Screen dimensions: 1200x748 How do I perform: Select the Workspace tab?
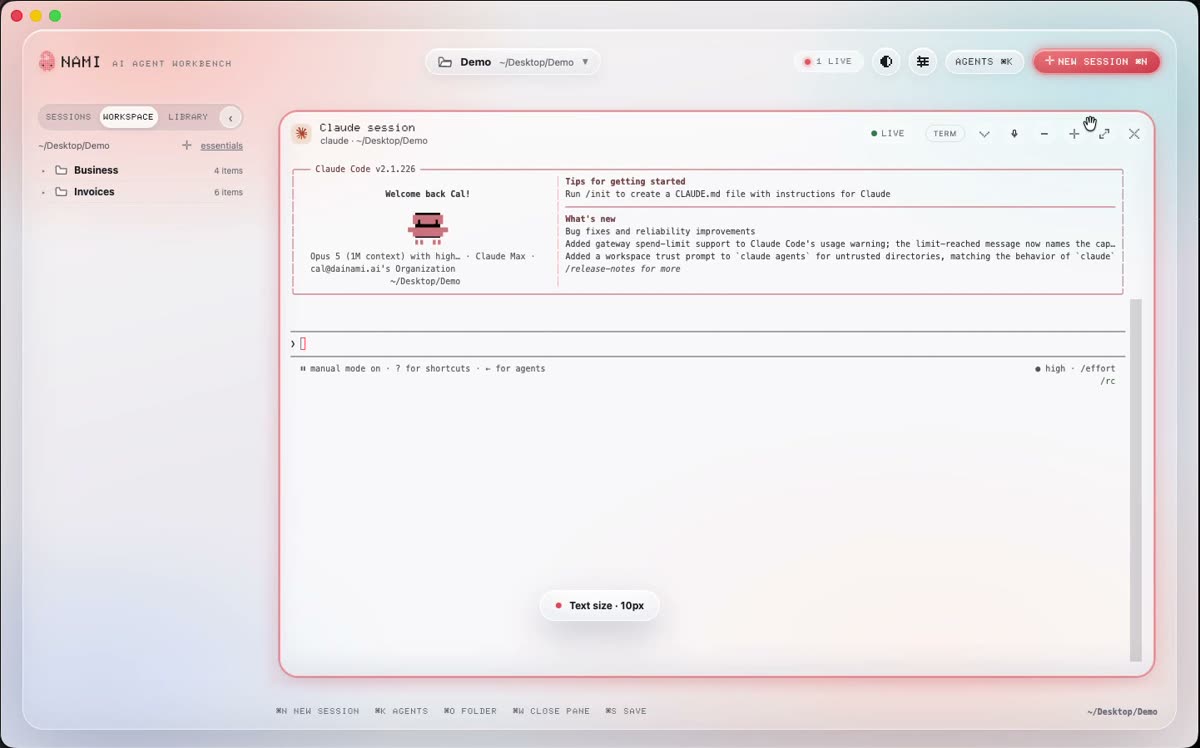click(128, 117)
